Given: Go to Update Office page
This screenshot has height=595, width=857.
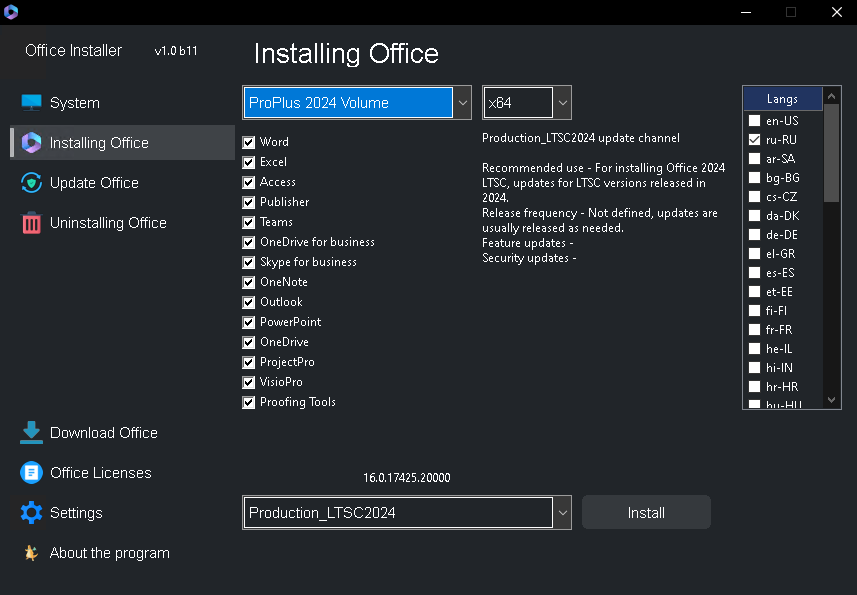Looking at the screenshot, I should click(122, 182).
